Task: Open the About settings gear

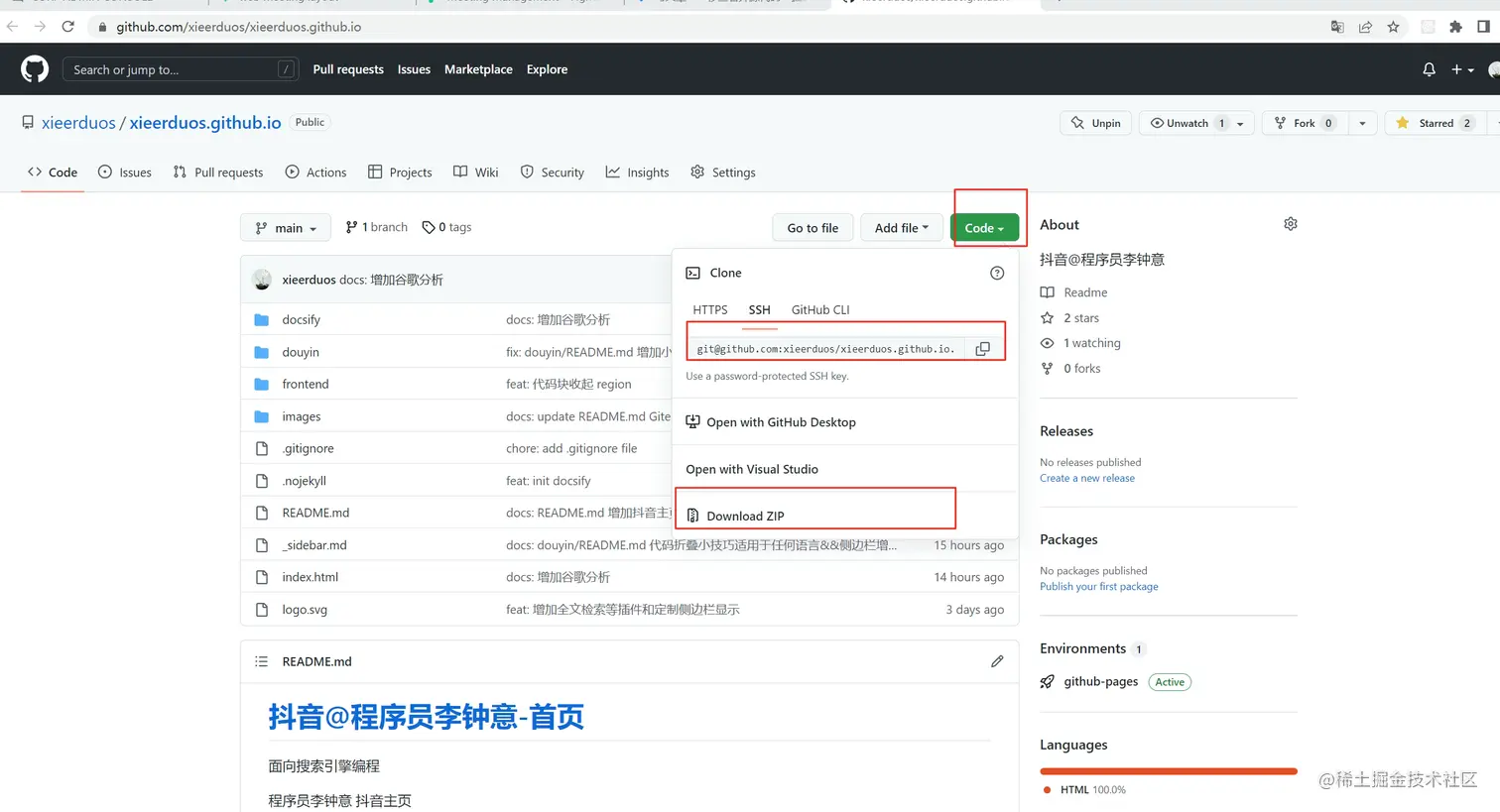Action: [x=1290, y=224]
